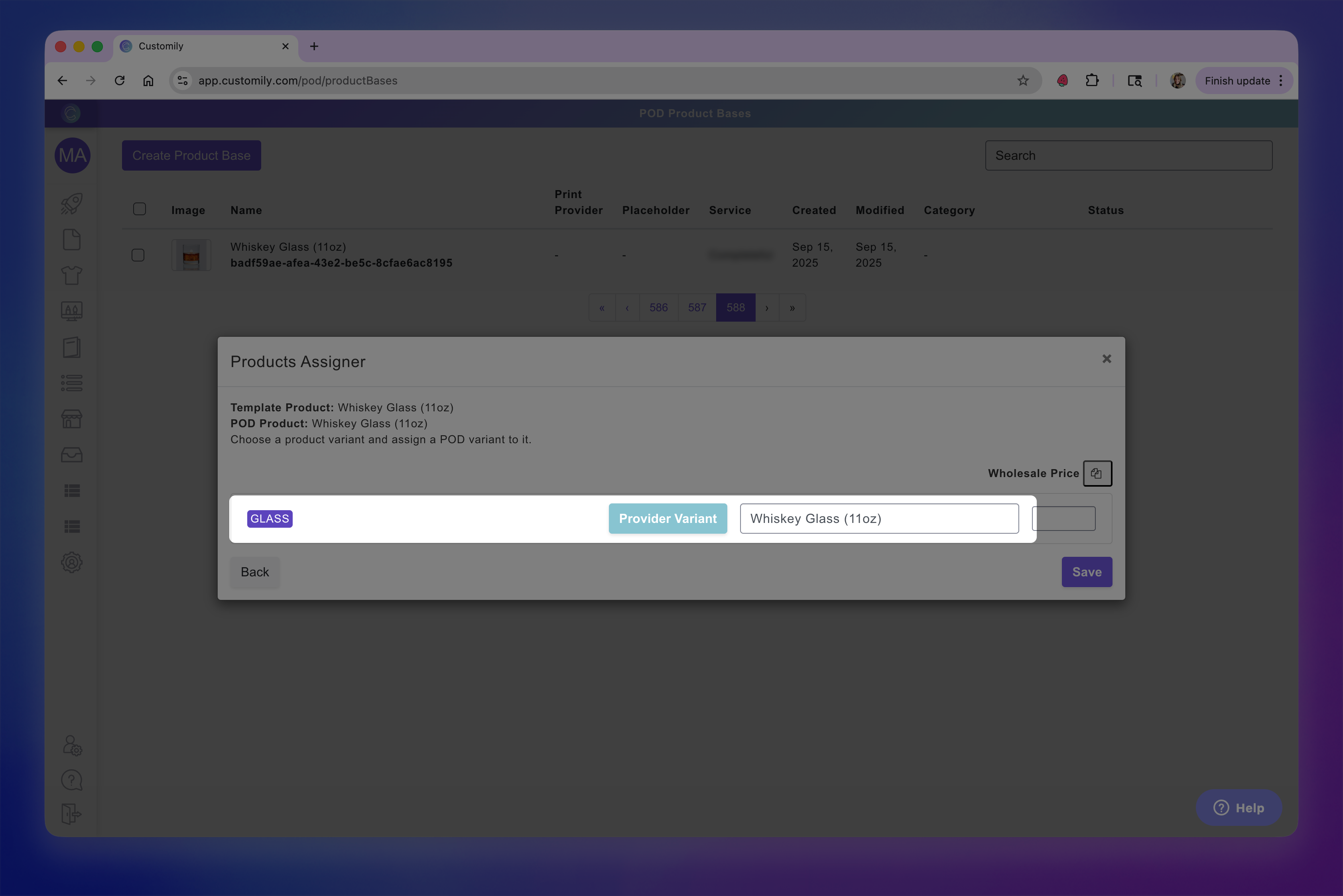Open a new browser tab

click(314, 46)
